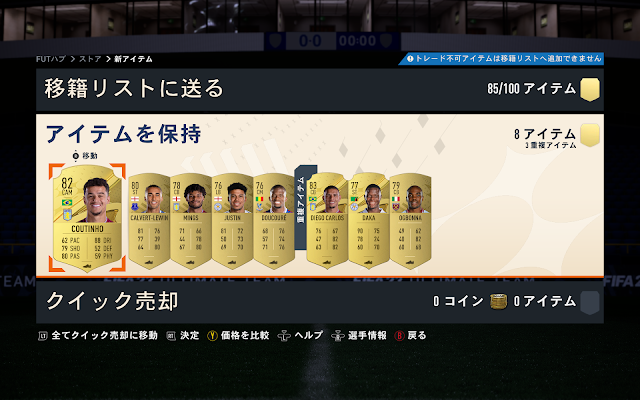The width and height of the screenshot is (640, 400).
Task: Choose the Mings 78 CB card
Action: point(191,221)
